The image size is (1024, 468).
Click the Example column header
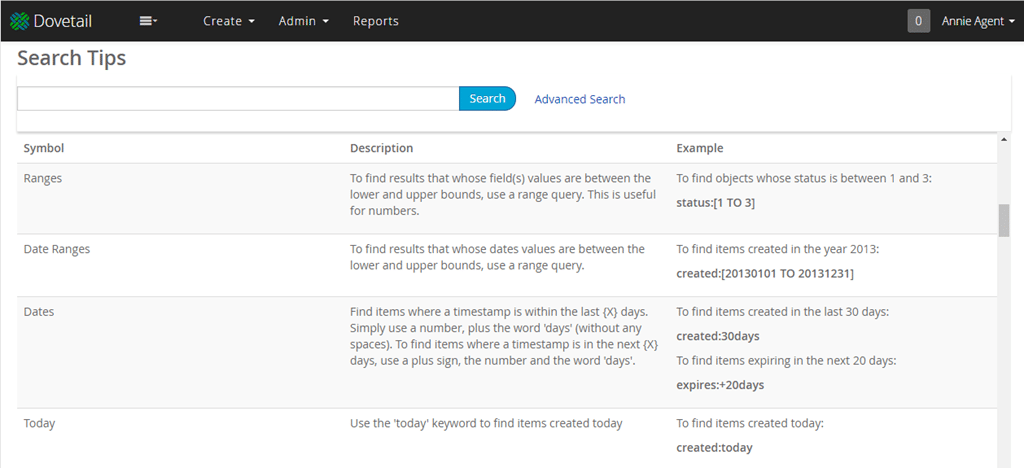pos(699,148)
